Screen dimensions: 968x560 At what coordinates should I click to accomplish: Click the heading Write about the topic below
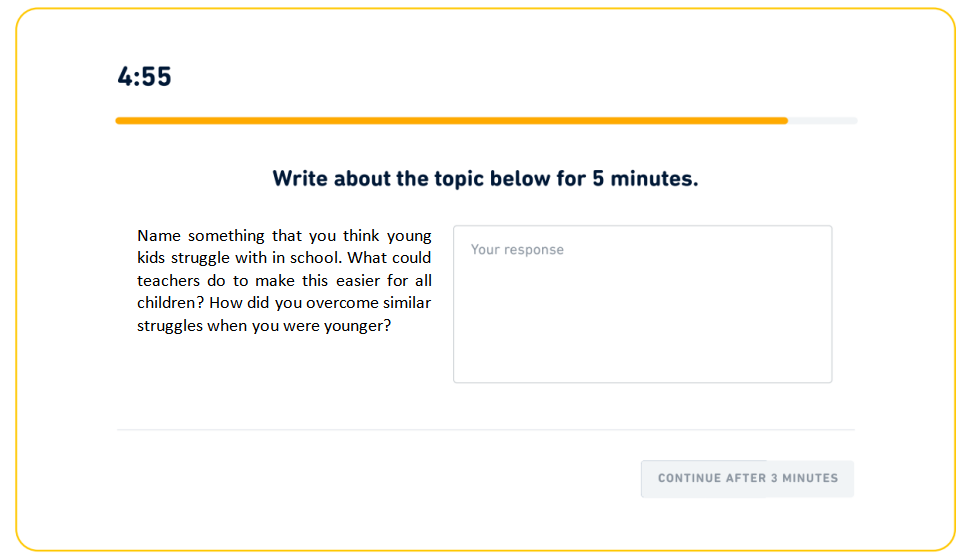point(485,178)
